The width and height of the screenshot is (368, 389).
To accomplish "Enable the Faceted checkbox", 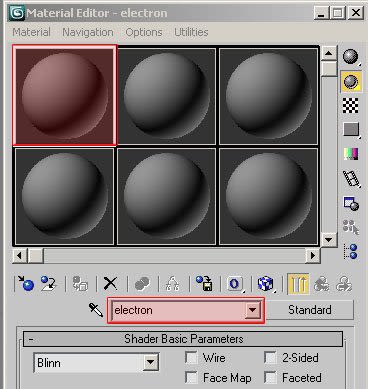I will 270,378.
